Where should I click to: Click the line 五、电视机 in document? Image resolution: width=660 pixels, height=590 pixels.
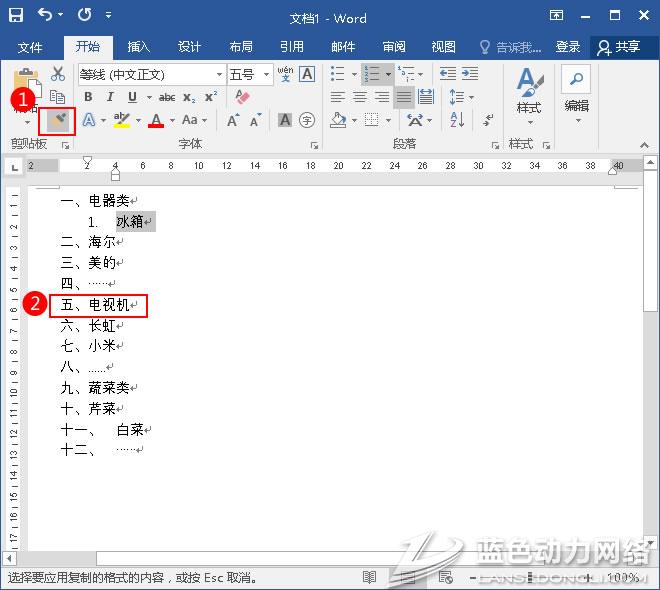point(96,305)
